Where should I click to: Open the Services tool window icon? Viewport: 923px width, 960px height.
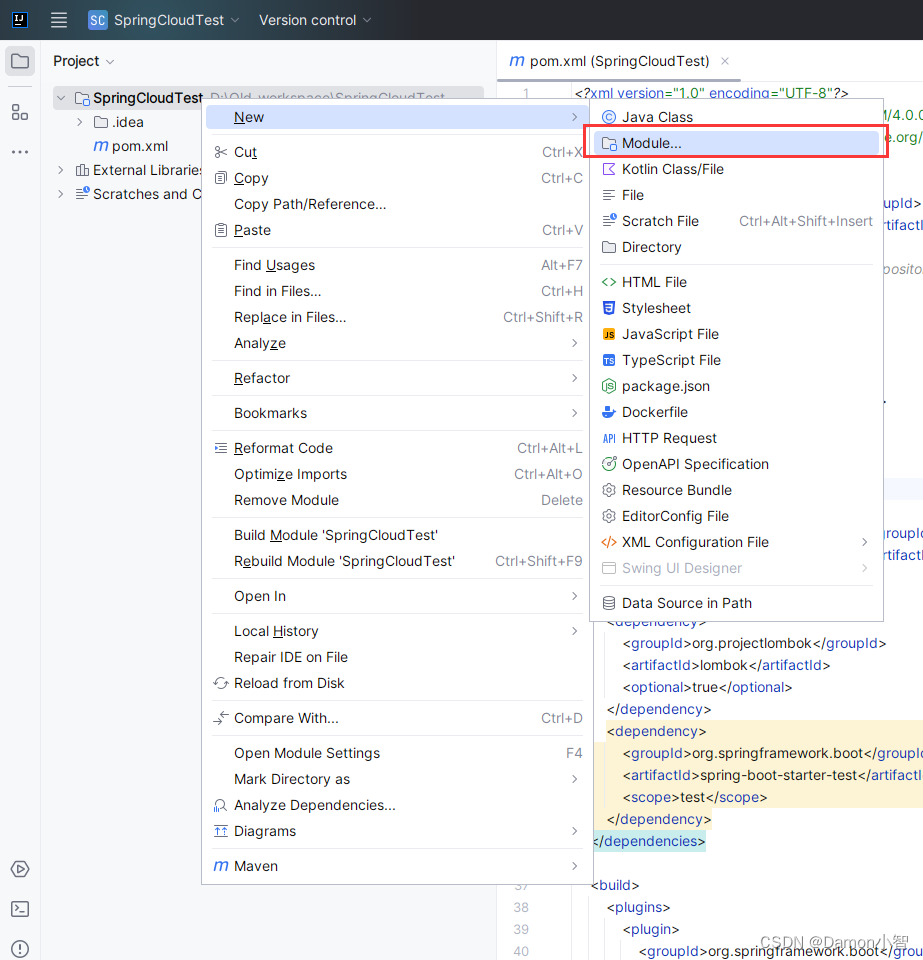(x=20, y=869)
